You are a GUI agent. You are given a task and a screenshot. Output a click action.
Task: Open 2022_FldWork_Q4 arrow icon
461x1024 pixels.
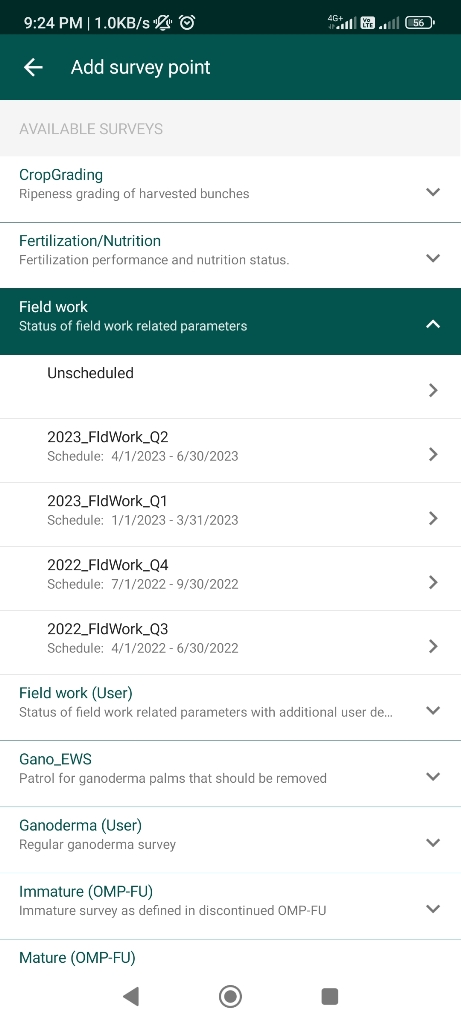pos(433,583)
